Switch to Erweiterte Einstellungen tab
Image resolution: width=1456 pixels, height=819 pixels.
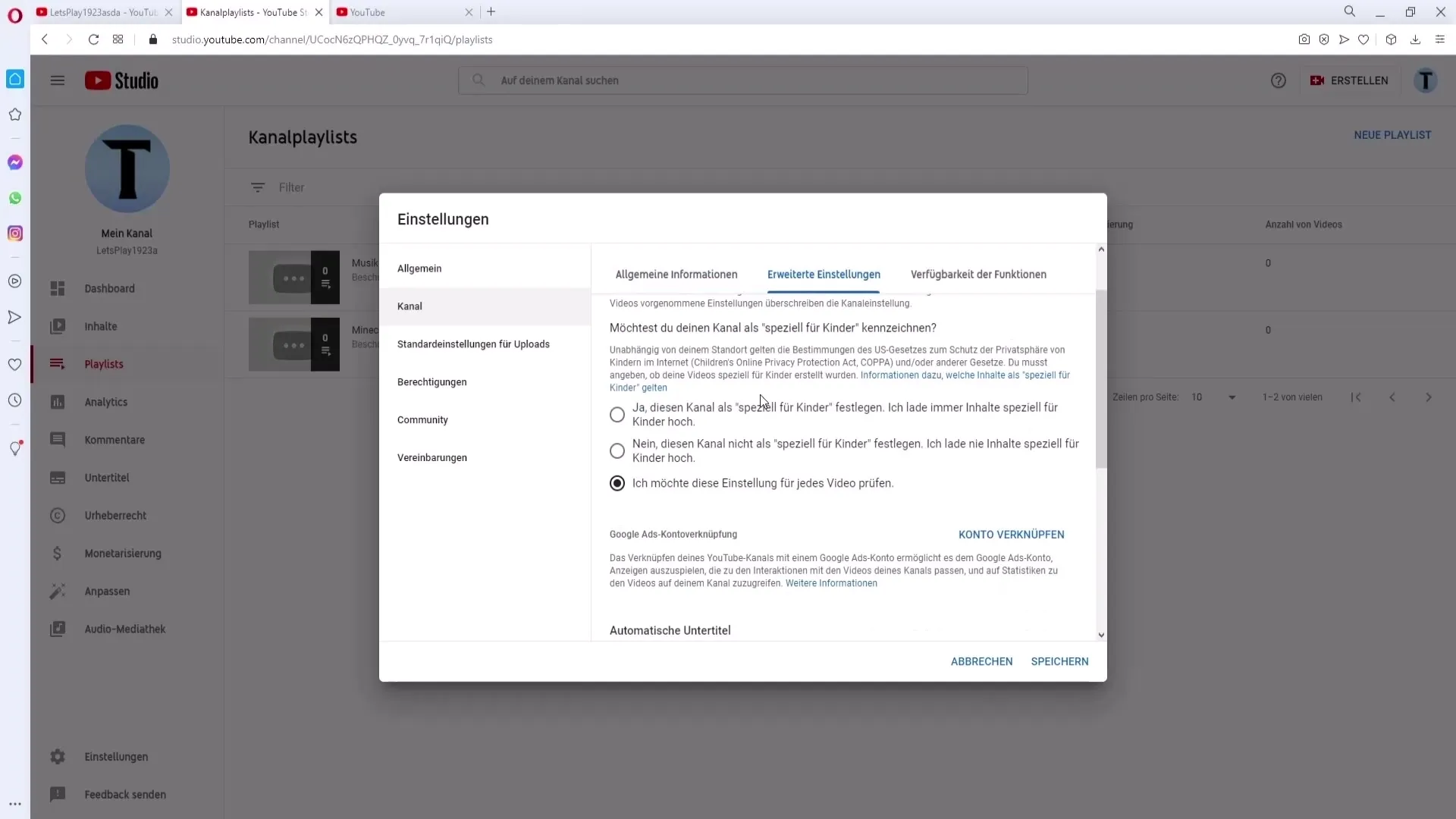824,275
